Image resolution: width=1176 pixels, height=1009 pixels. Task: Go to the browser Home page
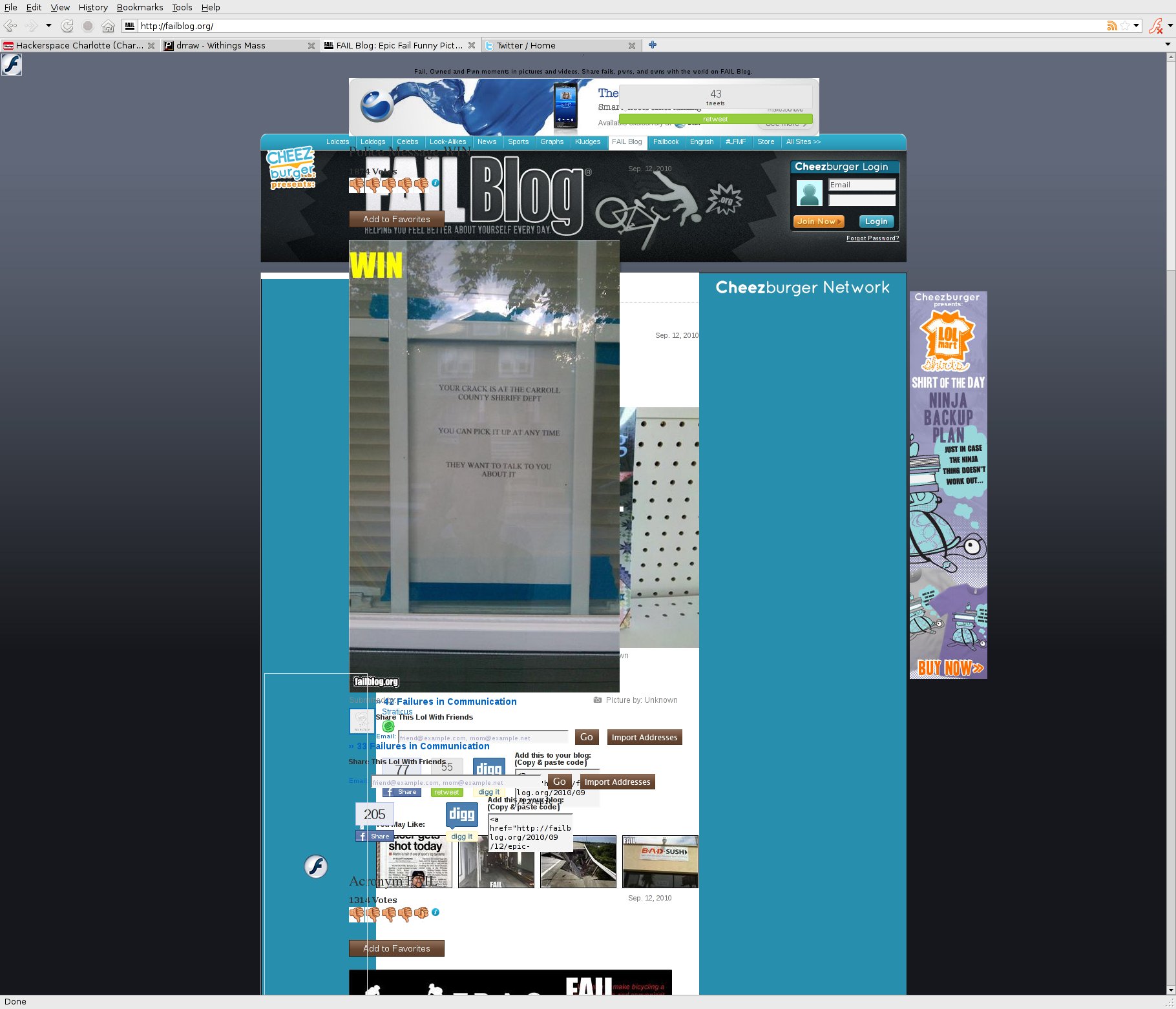click(109, 26)
